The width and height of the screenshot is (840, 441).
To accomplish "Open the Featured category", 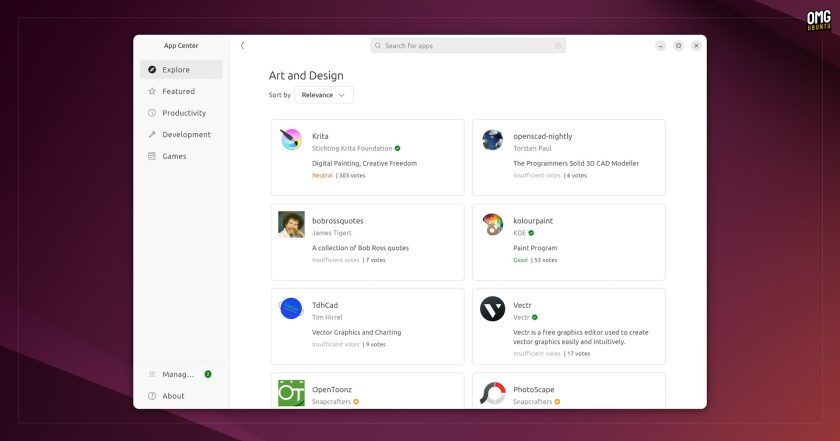I will pyautogui.click(x=181, y=91).
